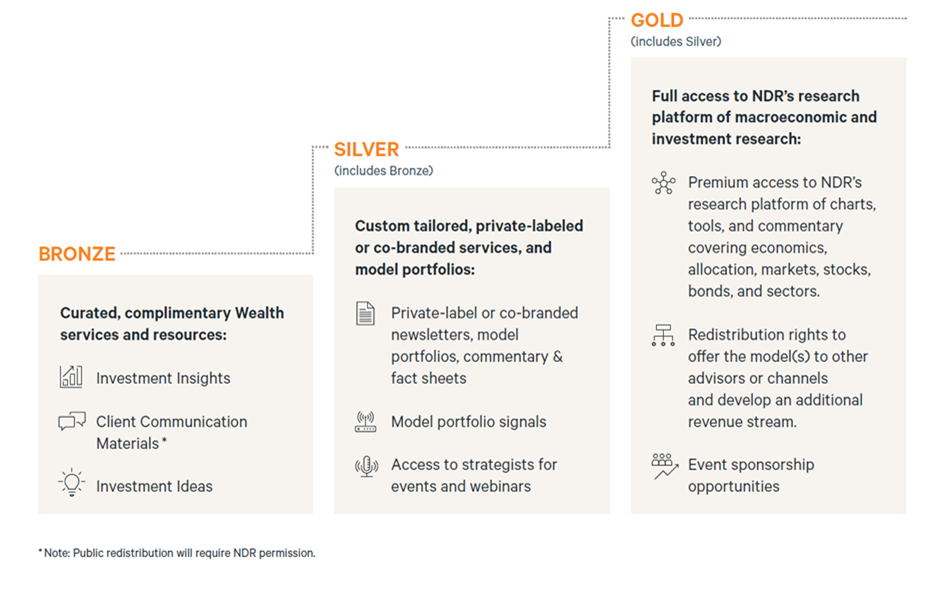Click the document icon for private-label newsletters

click(x=366, y=313)
